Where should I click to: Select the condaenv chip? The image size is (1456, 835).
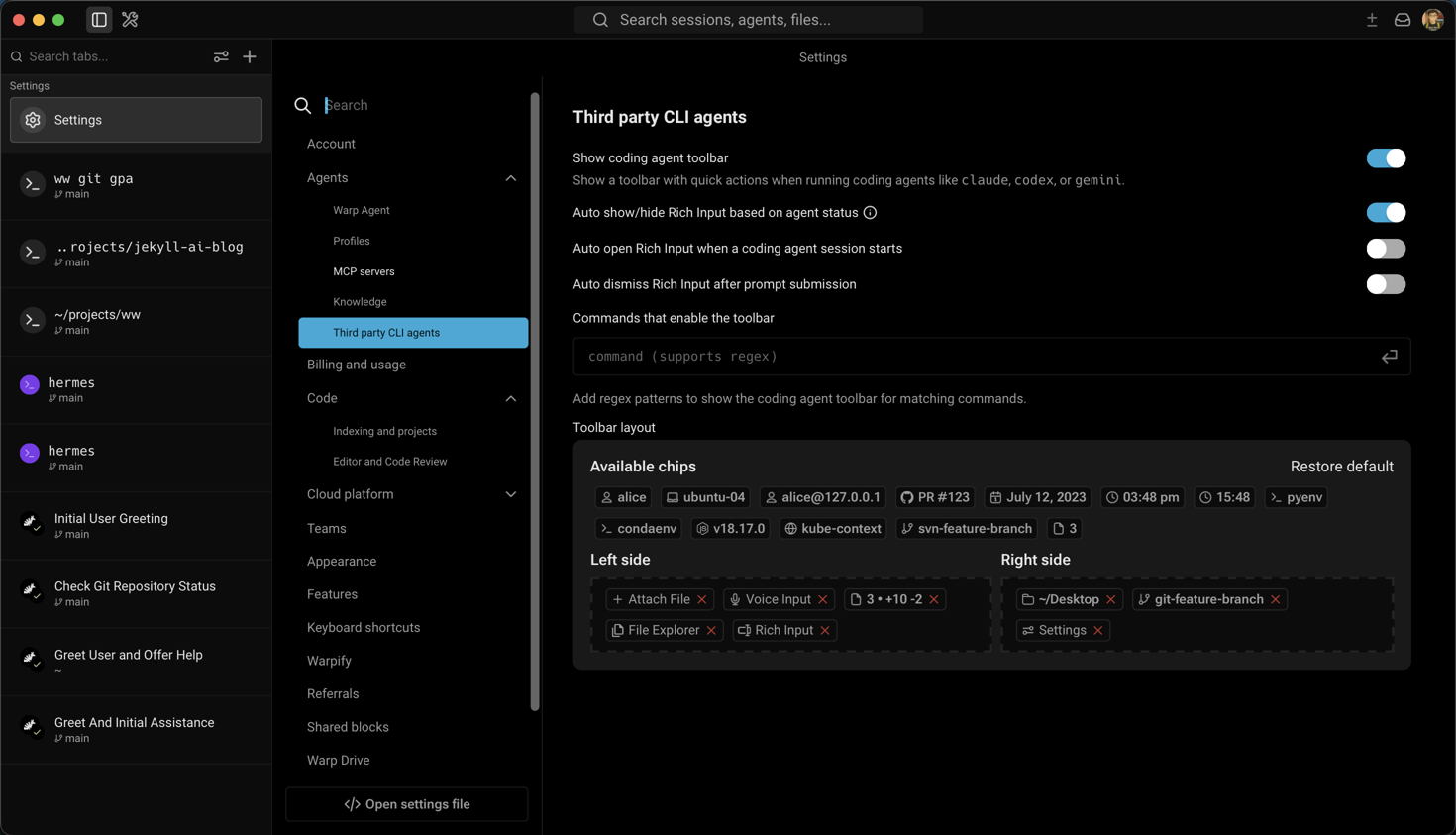point(638,529)
